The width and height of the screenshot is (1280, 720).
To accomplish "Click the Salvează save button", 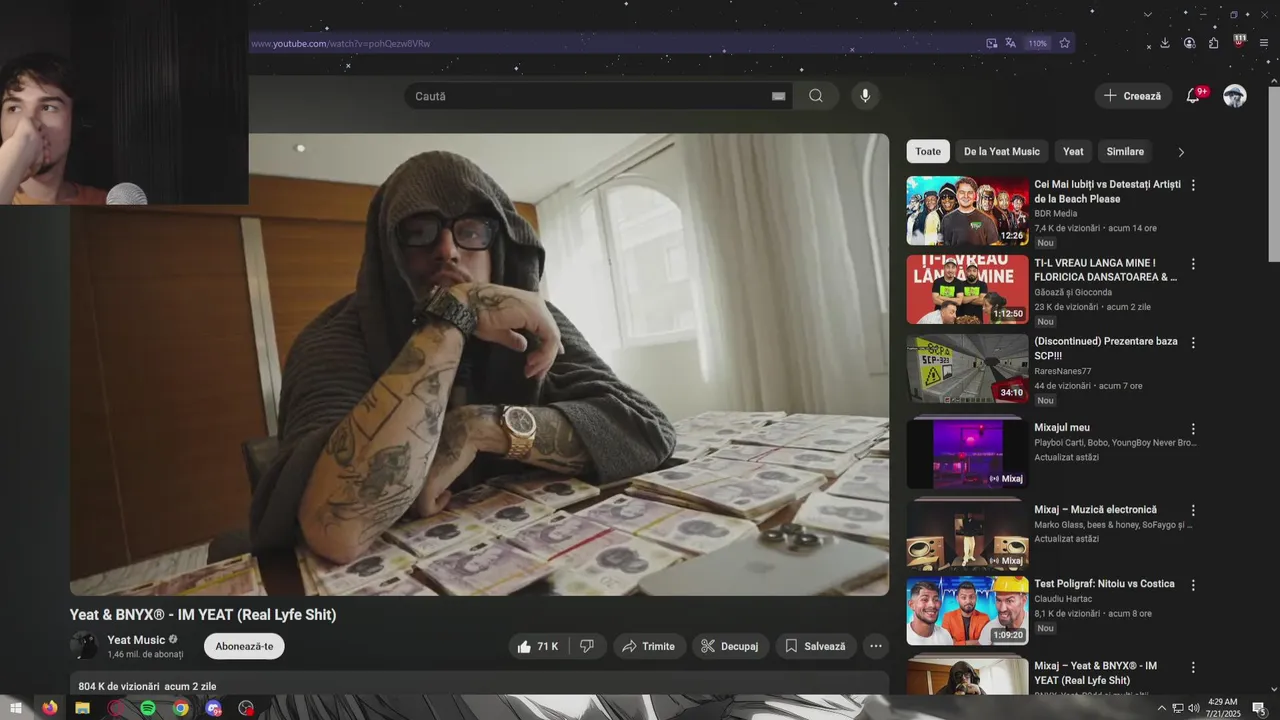I will pos(816,646).
